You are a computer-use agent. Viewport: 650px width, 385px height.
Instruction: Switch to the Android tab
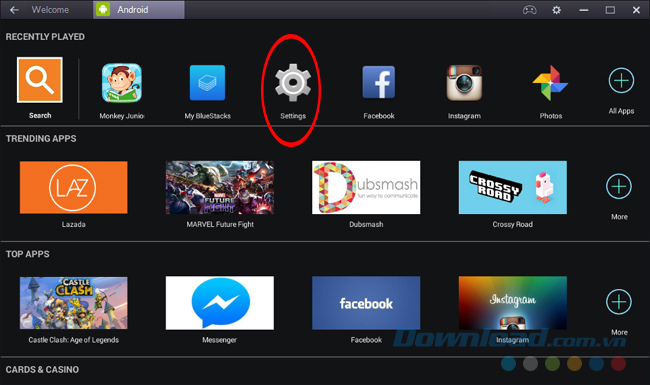click(139, 10)
